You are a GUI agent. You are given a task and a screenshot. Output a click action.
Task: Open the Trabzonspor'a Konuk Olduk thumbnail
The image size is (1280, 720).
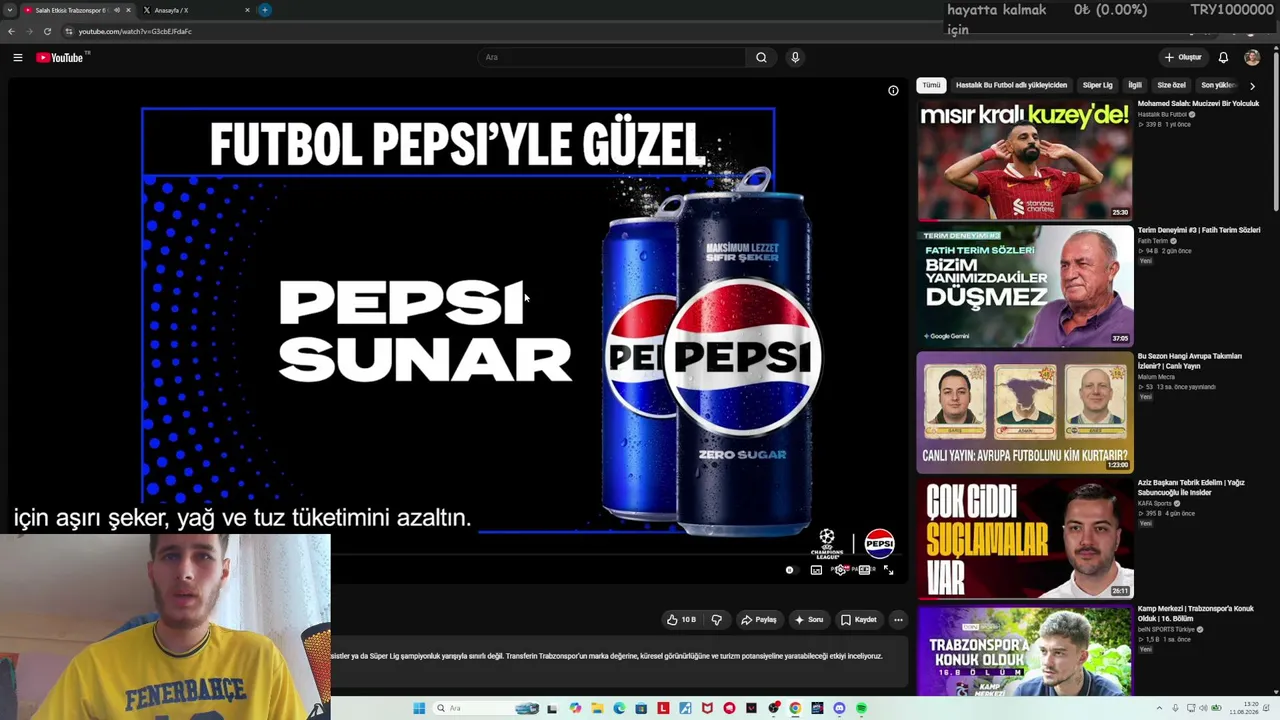[1025, 650]
